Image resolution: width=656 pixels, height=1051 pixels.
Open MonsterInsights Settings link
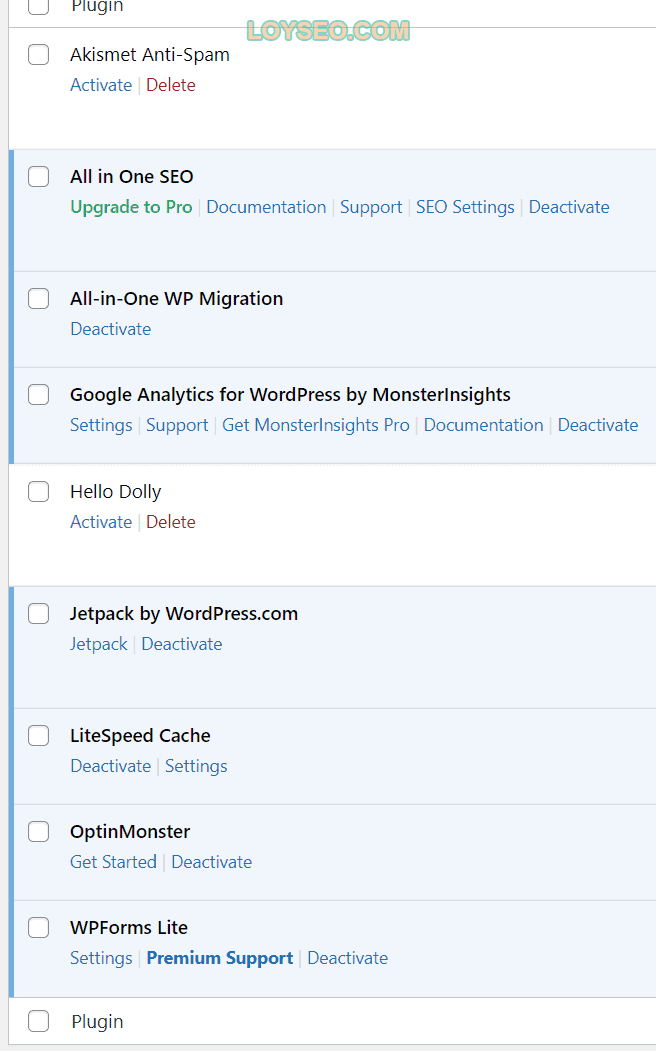click(101, 425)
